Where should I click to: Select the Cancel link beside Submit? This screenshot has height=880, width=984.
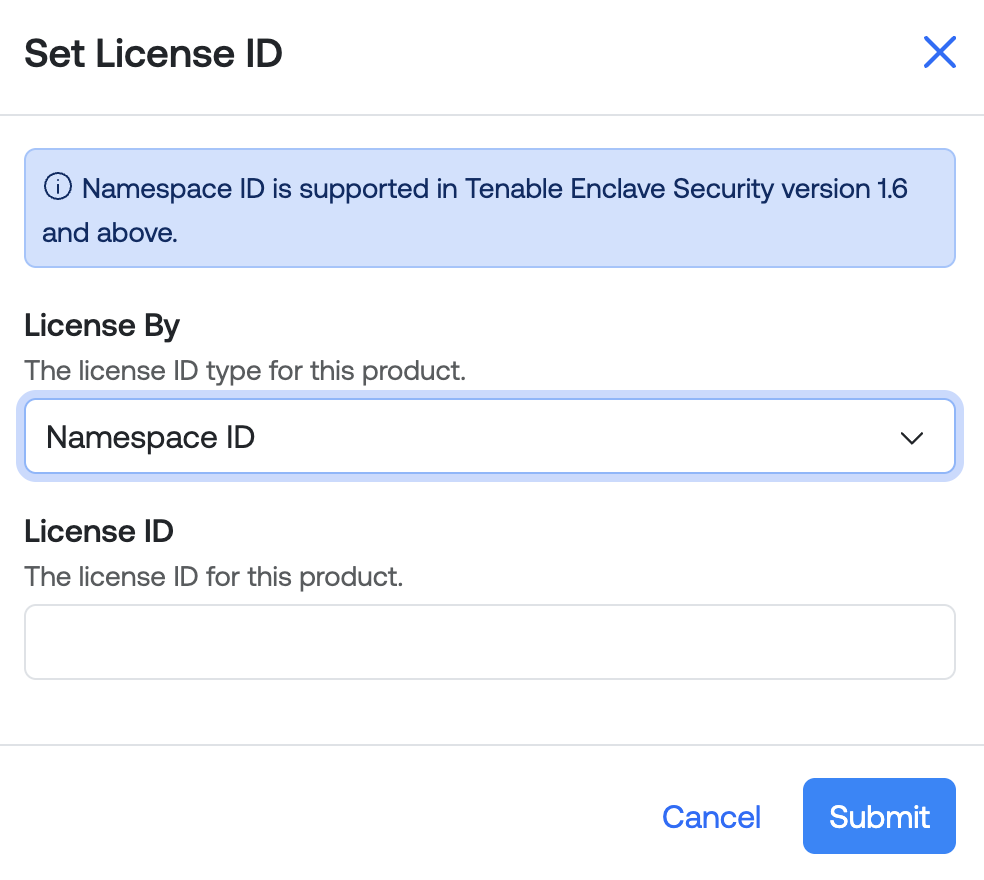click(x=711, y=817)
